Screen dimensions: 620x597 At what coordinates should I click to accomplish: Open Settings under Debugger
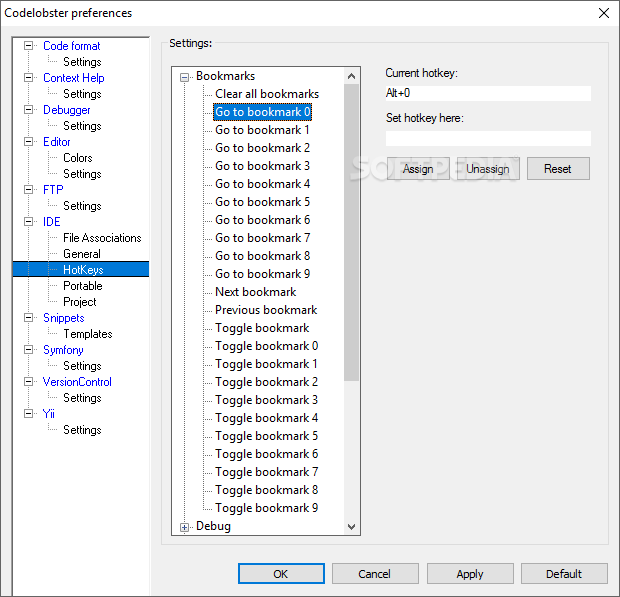pyautogui.click(x=82, y=126)
